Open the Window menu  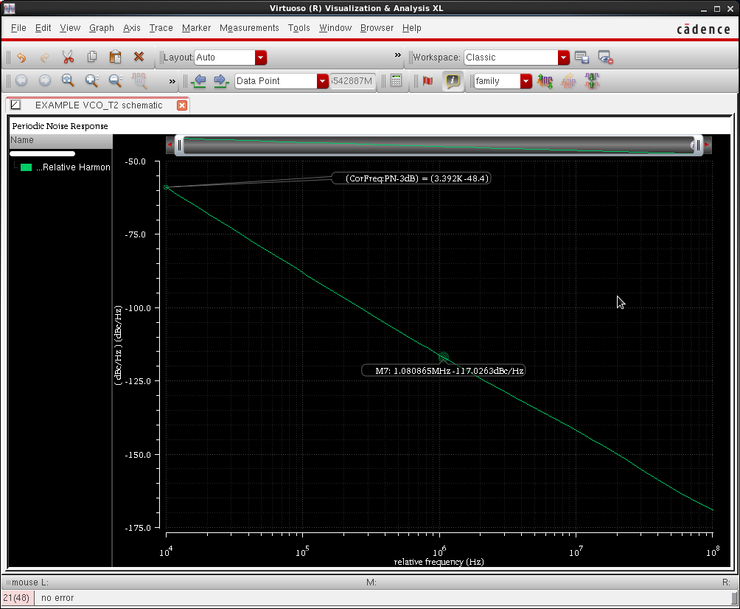(x=335, y=28)
